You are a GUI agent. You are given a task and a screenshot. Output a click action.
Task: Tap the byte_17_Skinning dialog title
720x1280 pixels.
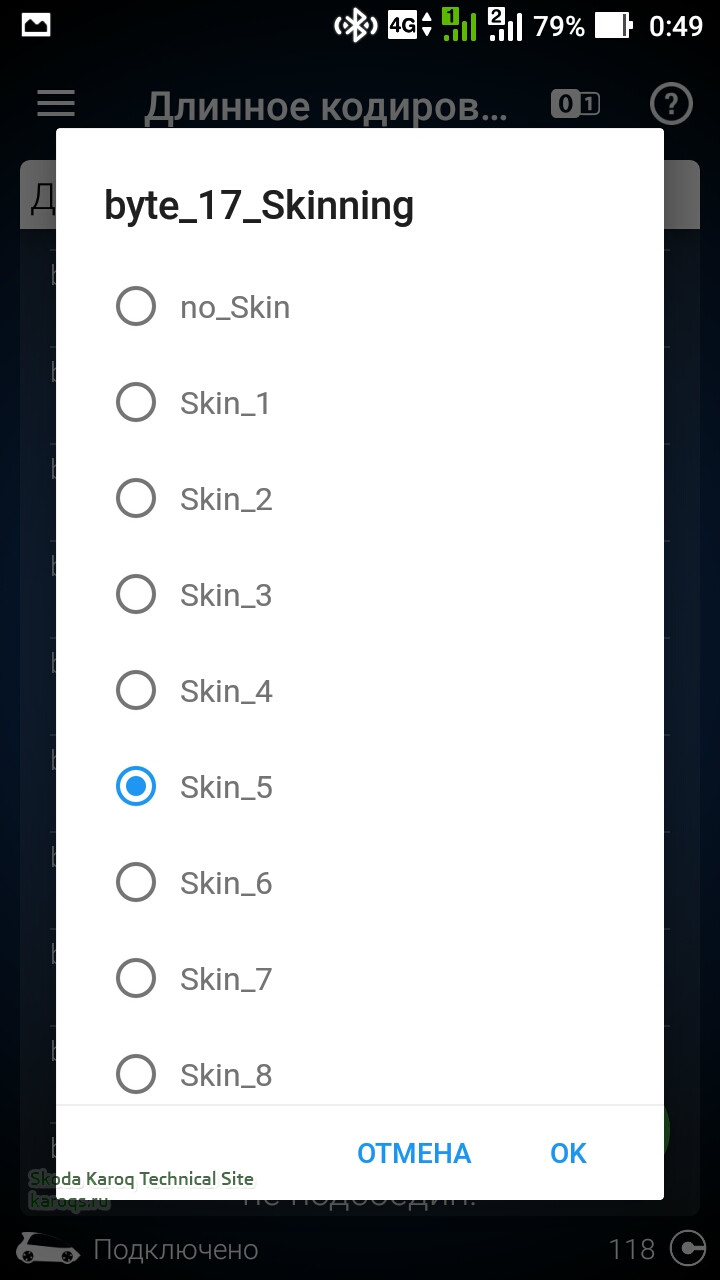(x=259, y=206)
